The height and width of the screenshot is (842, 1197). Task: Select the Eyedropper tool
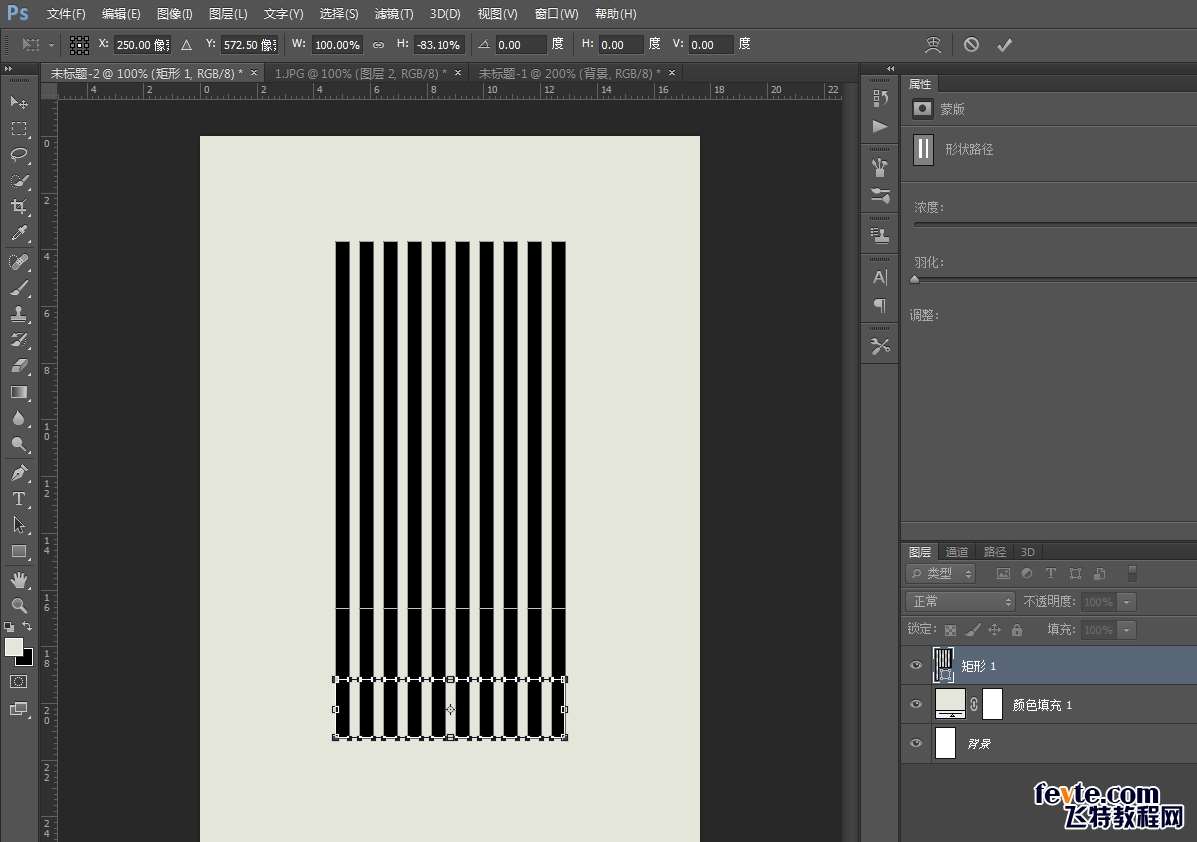coord(19,233)
